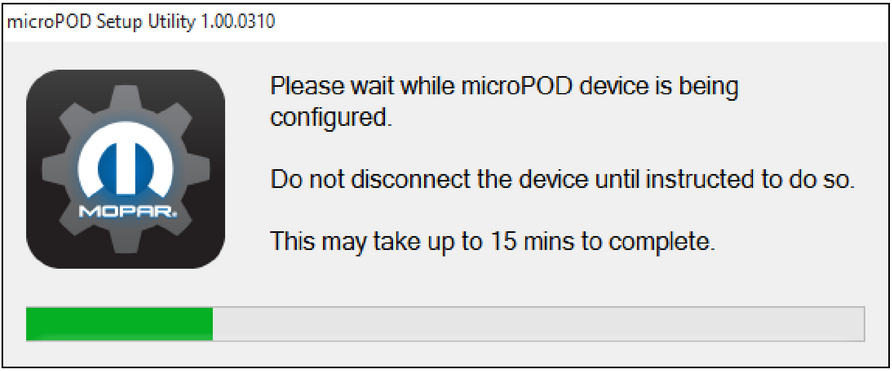Image resolution: width=892 pixels, height=371 pixels.
Task: Click the version number 1.00.0310 in title bar
Action: (x=235, y=22)
